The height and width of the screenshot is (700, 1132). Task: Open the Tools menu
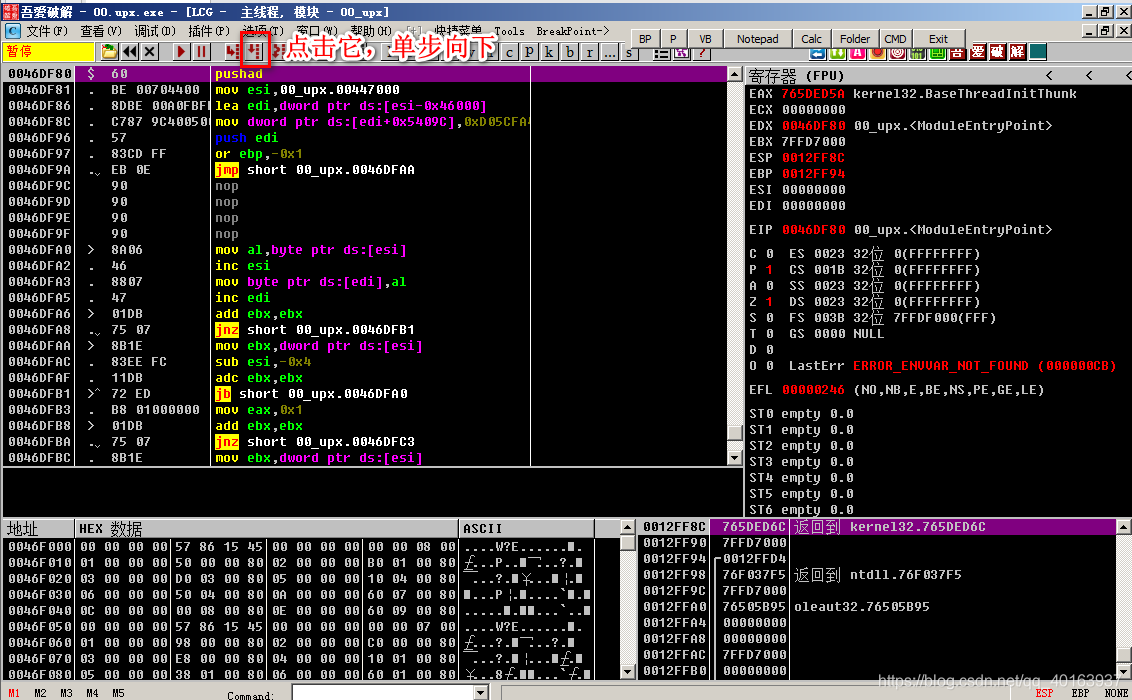tap(509, 31)
